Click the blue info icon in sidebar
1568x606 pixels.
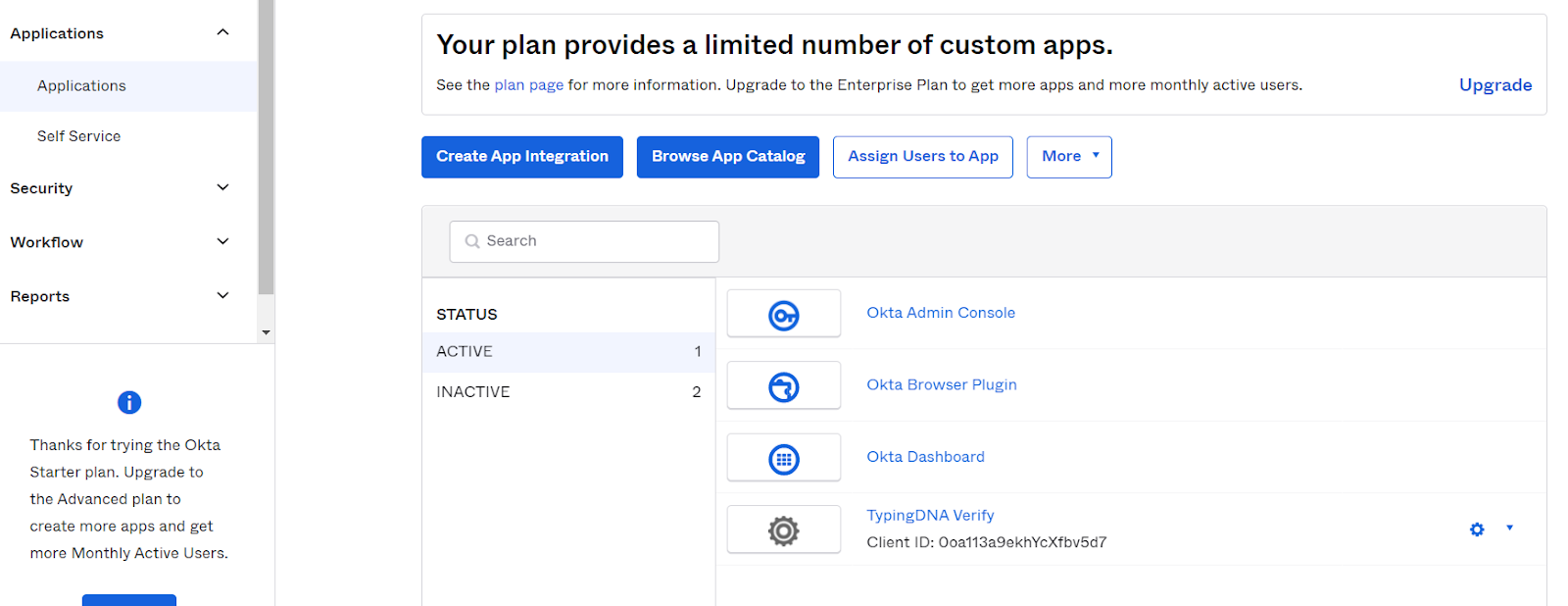(x=129, y=402)
